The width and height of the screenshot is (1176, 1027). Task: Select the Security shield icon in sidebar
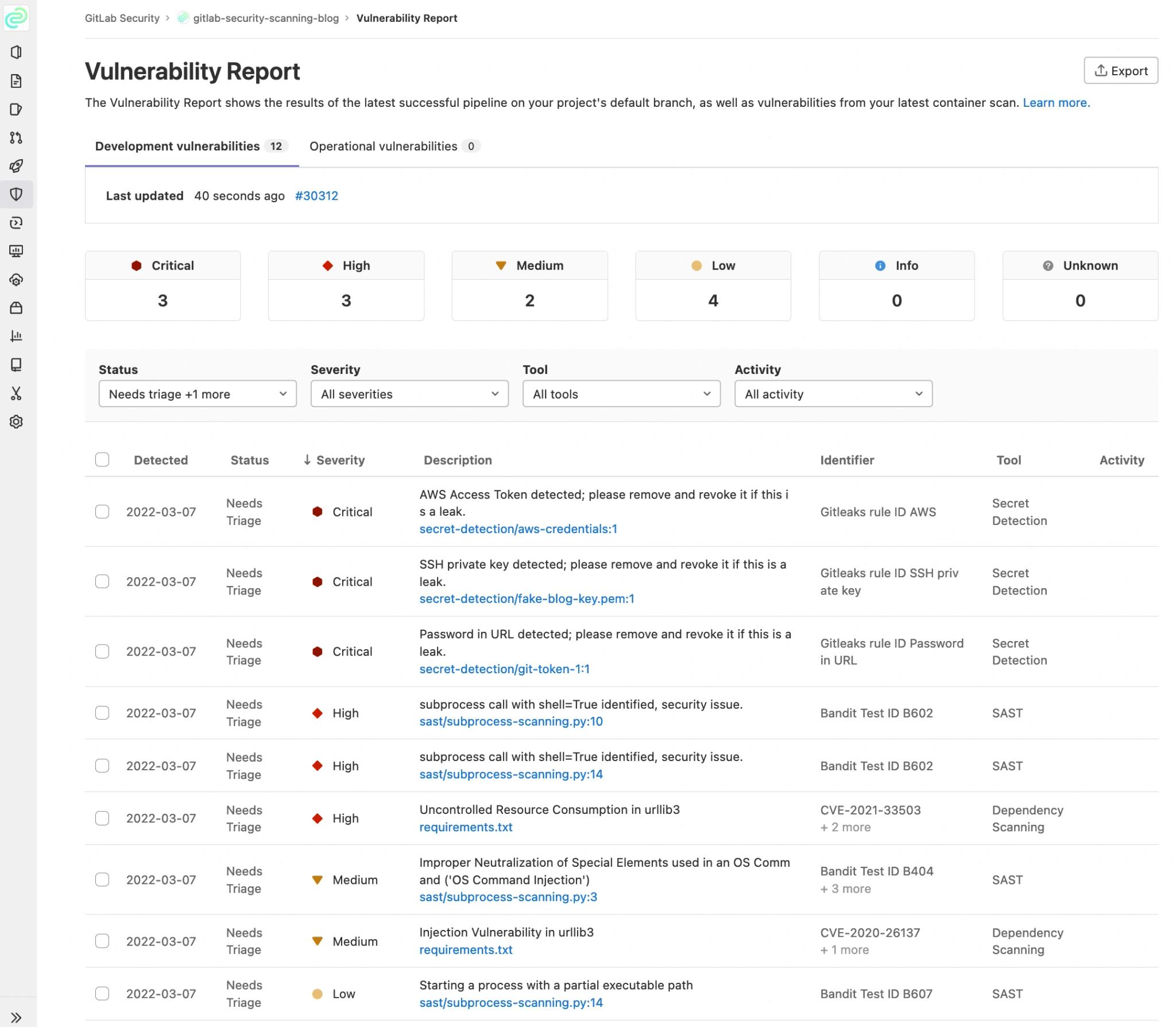pyautogui.click(x=17, y=195)
